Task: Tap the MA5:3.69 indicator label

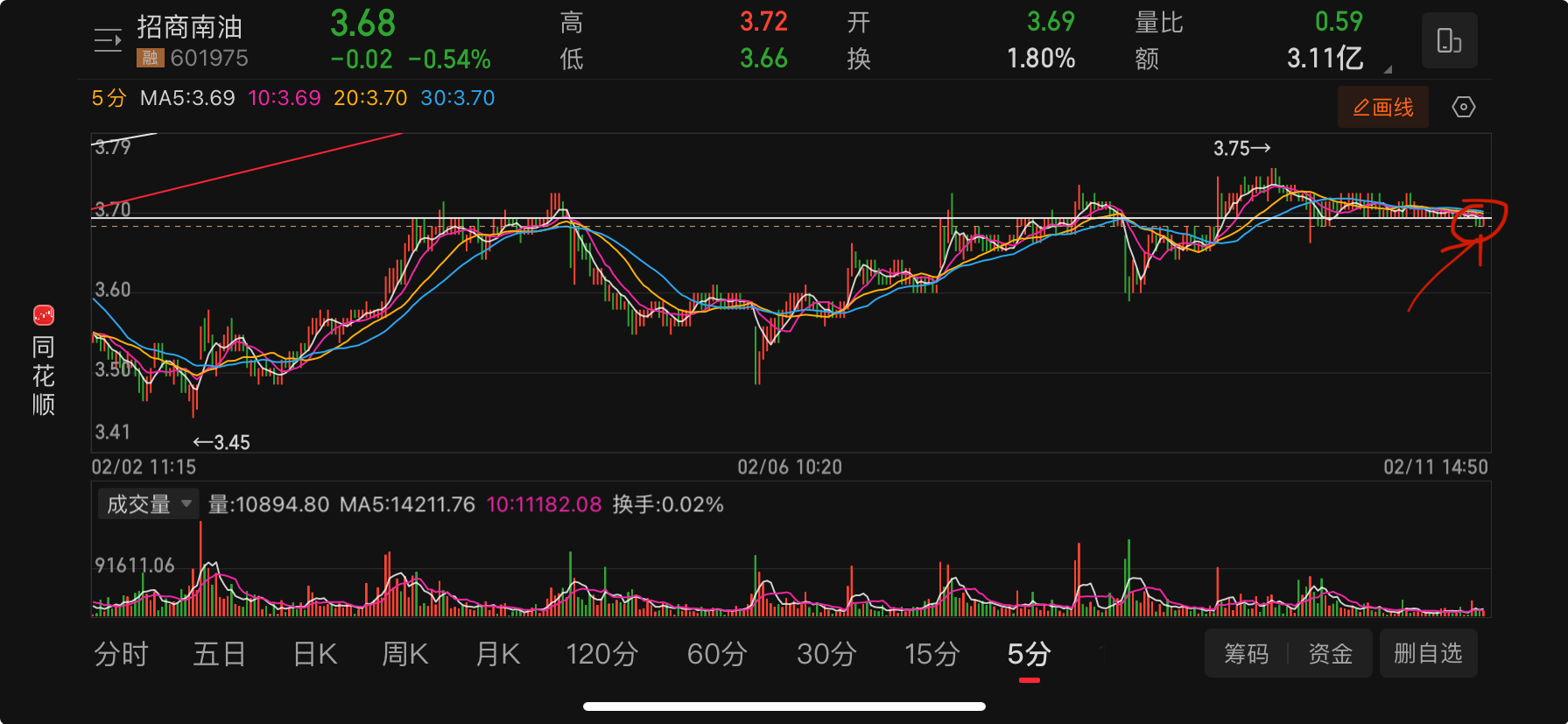Action: pyautogui.click(x=187, y=98)
